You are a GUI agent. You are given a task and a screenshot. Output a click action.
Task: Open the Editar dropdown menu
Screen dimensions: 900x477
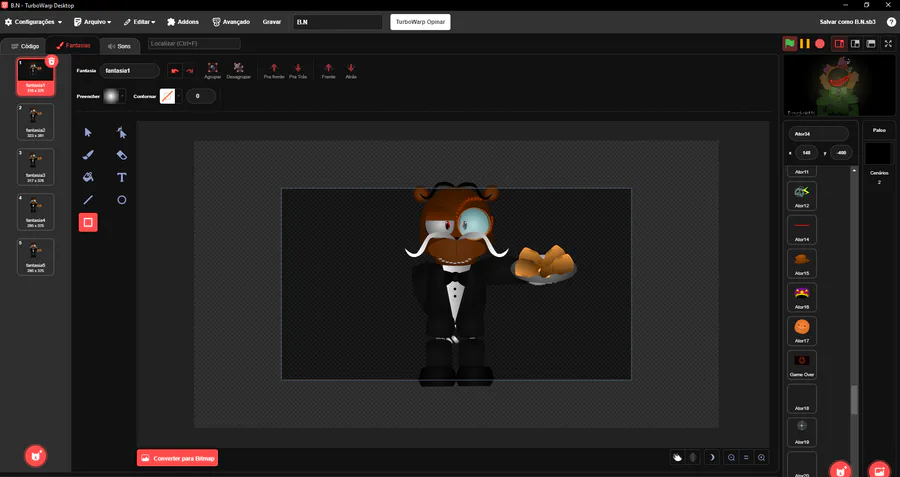point(139,22)
